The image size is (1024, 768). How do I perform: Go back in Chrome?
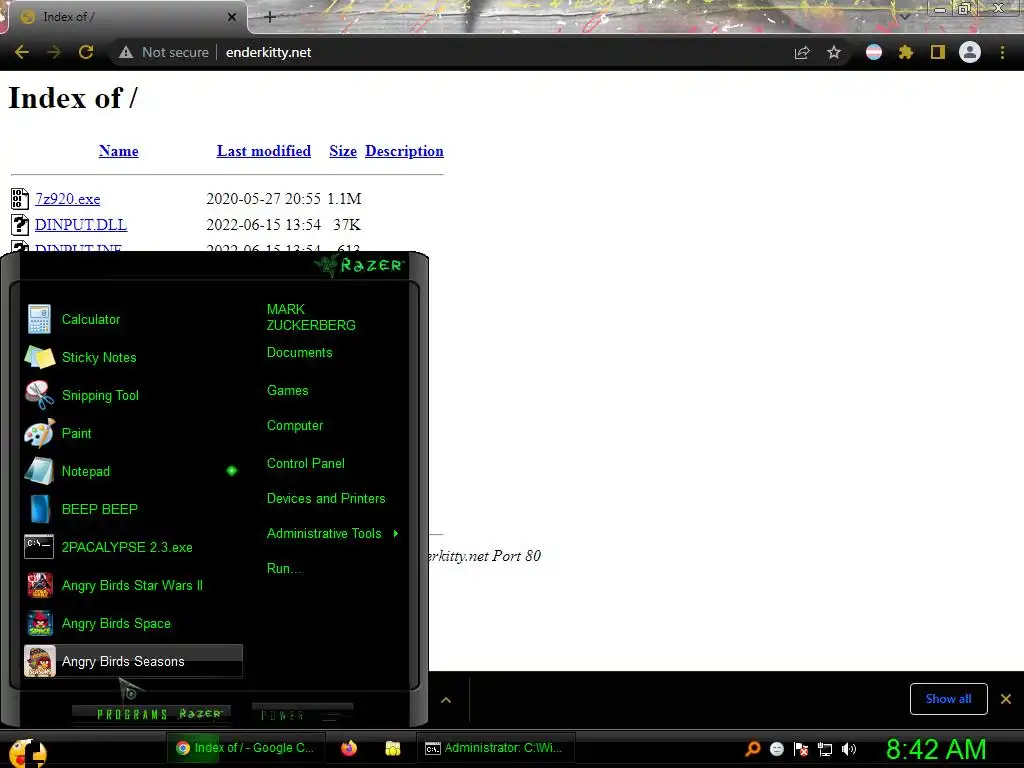coord(22,52)
